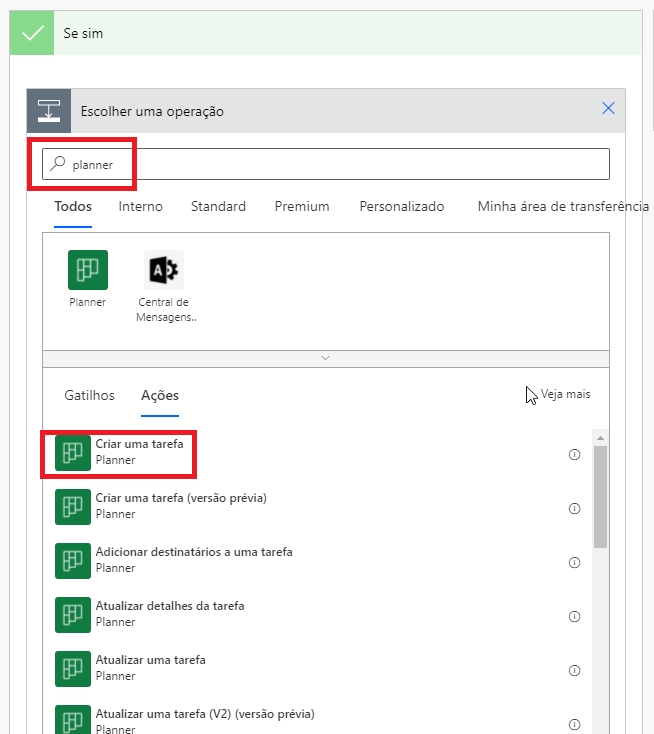Image resolution: width=654 pixels, height=734 pixels.
Task: Click the operation icon beside Escolher uma operação
Action: click(49, 111)
